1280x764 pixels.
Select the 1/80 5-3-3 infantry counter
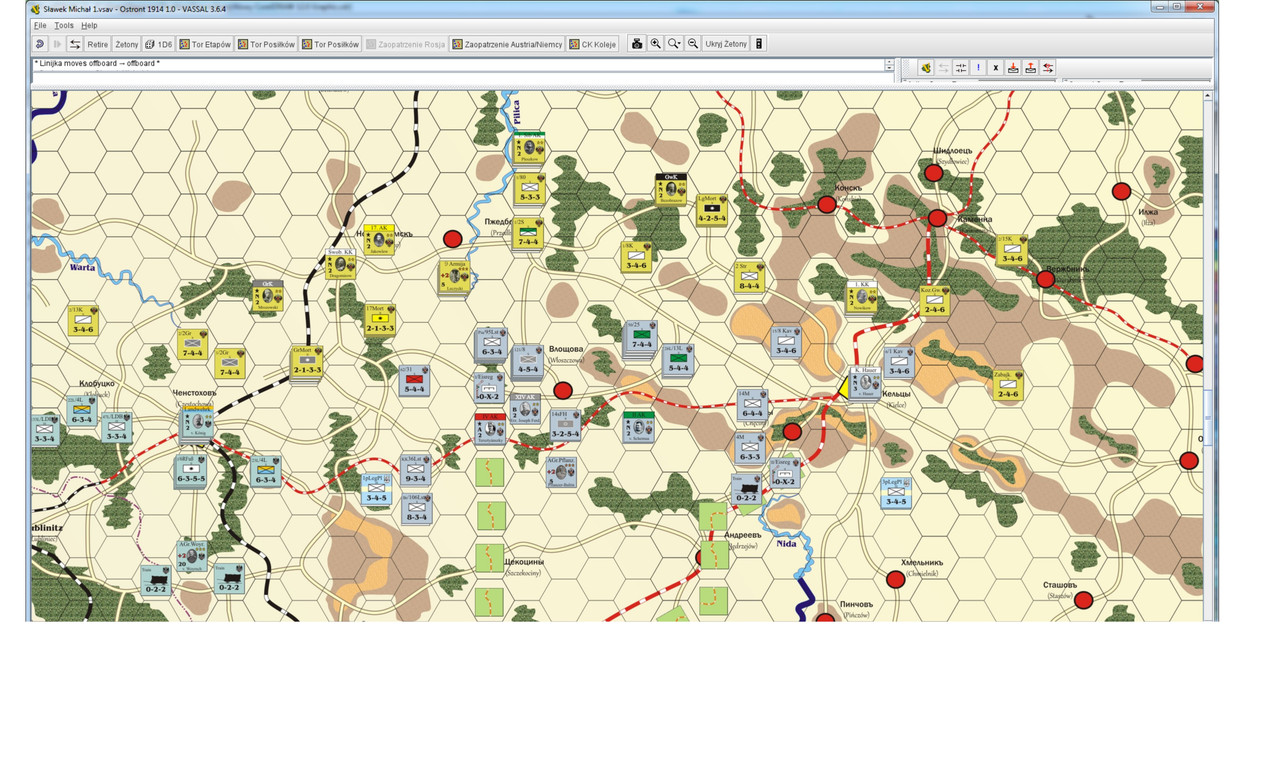click(x=527, y=188)
